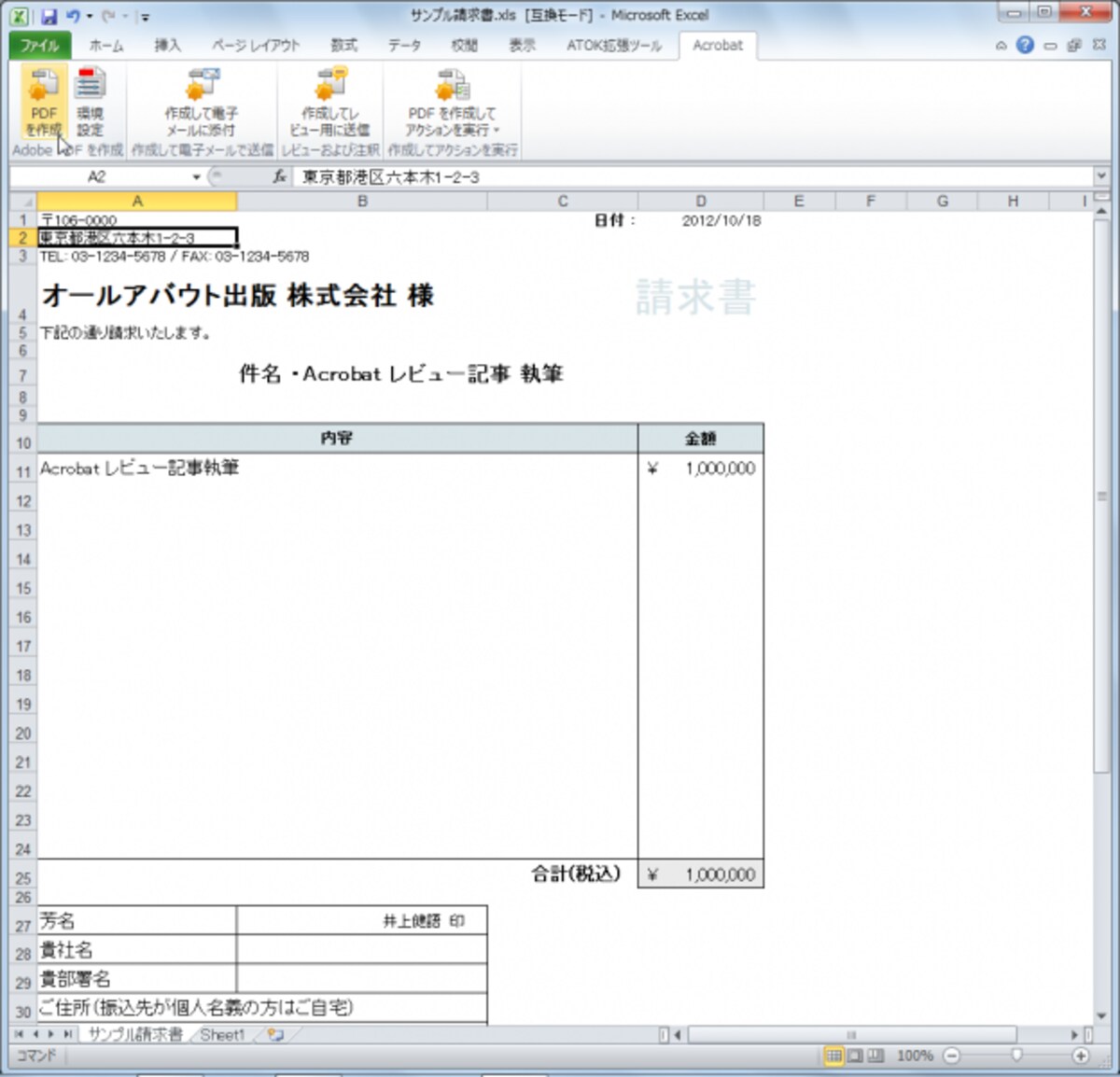Click cell TEL: 03-1234-5678 / FAX row
This screenshot has height=1077, width=1120.
point(174,256)
